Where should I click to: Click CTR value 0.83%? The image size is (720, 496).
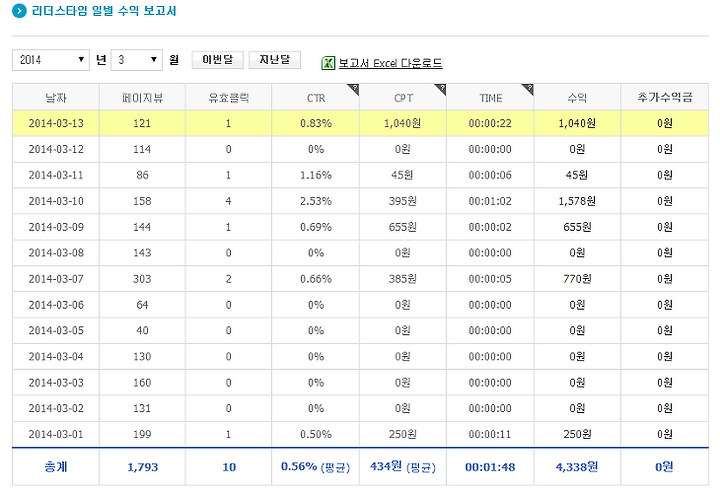tap(316, 123)
